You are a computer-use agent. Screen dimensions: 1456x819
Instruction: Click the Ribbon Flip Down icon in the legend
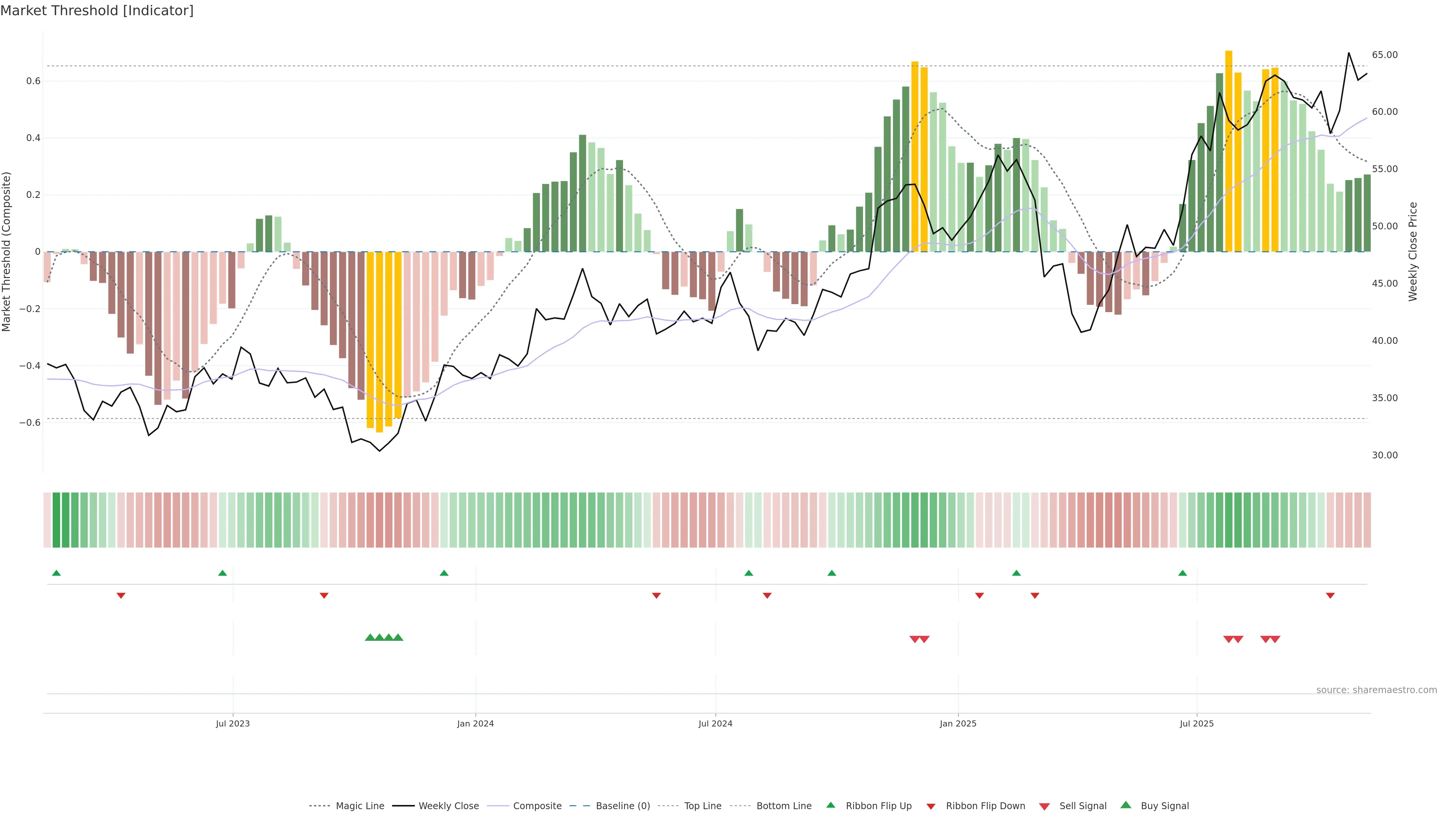coord(930,806)
